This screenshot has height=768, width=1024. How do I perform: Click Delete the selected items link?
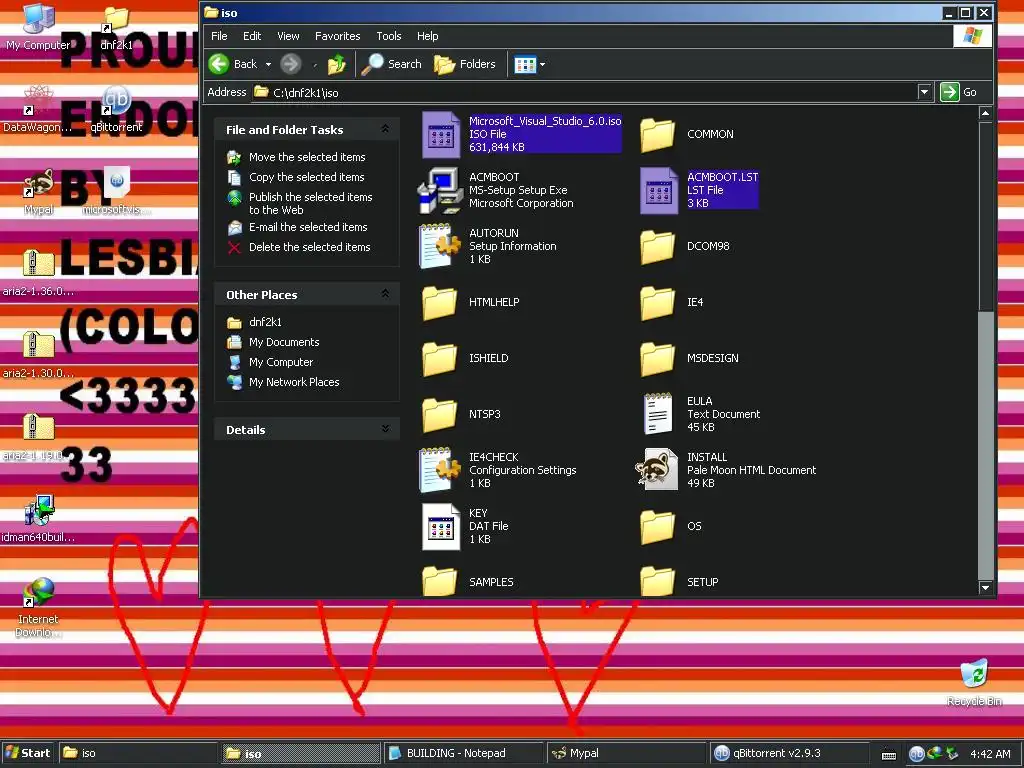point(310,247)
